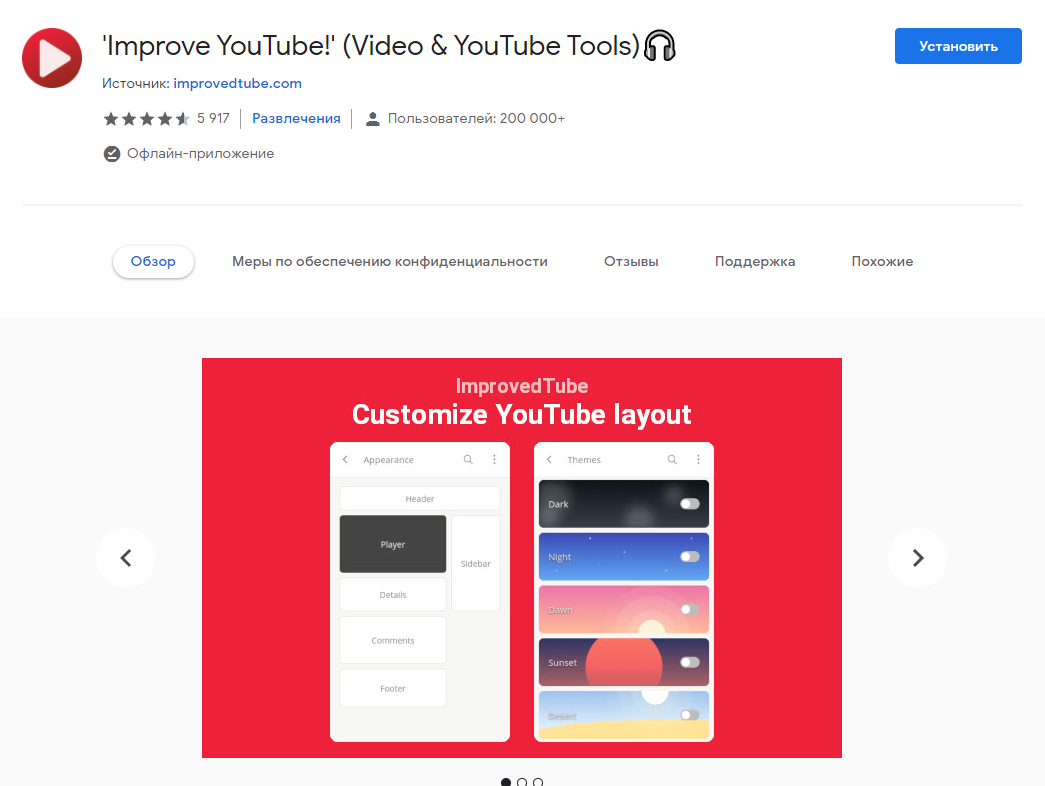This screenshot has width=1045, height=786.
Task: Select the second carousel dot indicator
Action: [522, 782]
